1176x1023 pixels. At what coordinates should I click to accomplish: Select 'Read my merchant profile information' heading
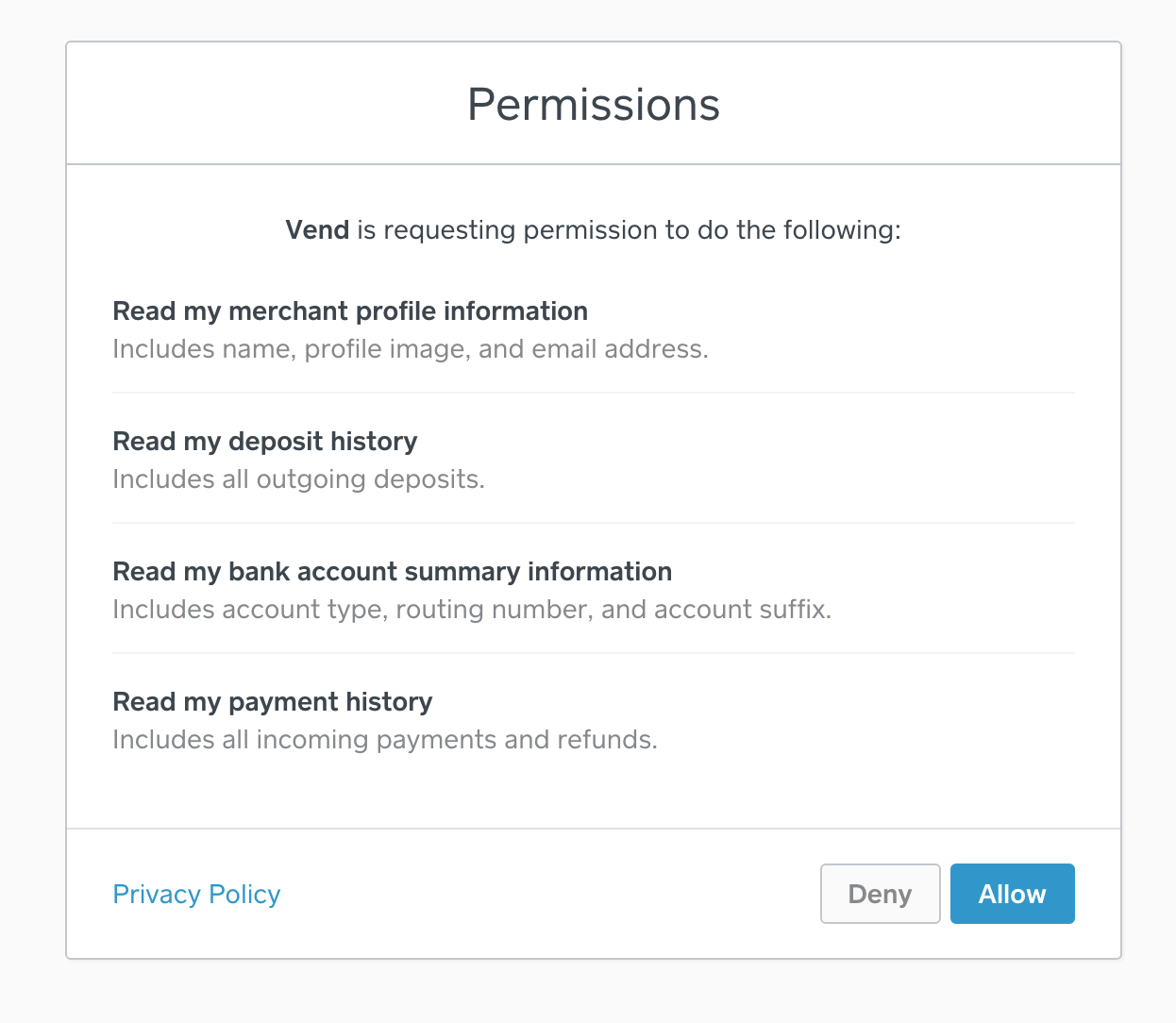pos(350,311)
